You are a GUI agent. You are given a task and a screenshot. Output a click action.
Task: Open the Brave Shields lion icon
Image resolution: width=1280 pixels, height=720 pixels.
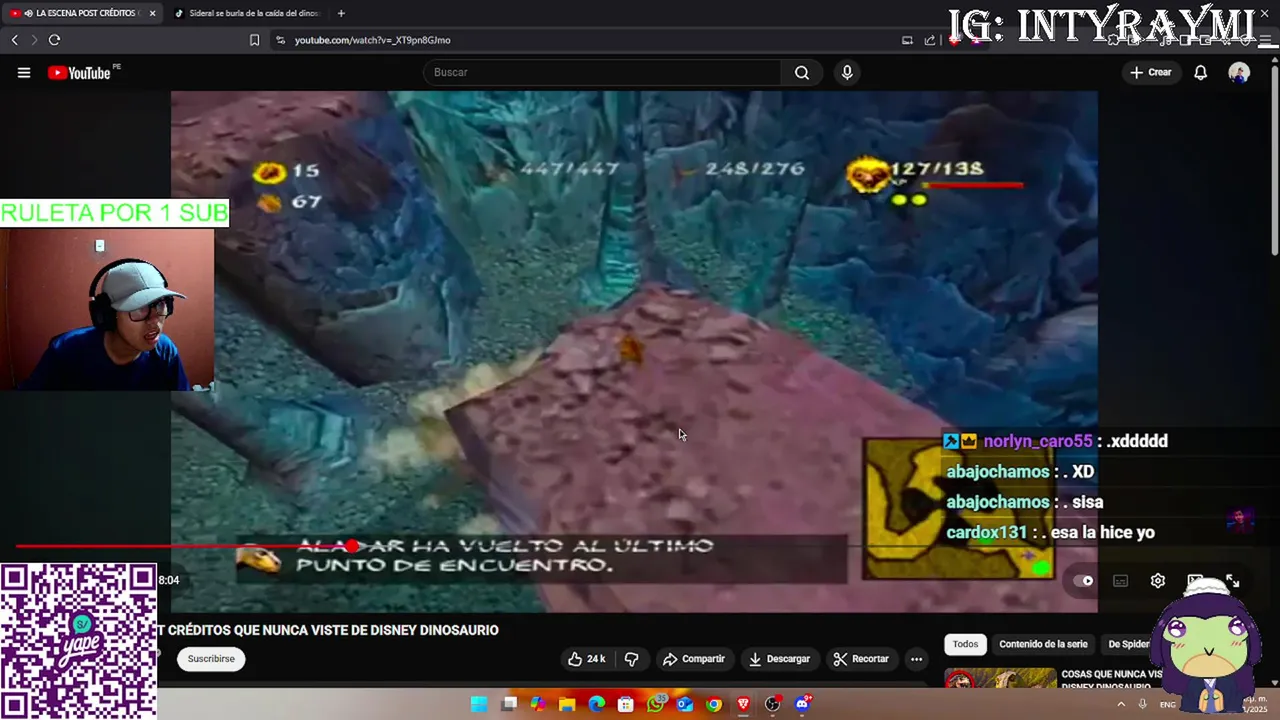click(954, 40)
